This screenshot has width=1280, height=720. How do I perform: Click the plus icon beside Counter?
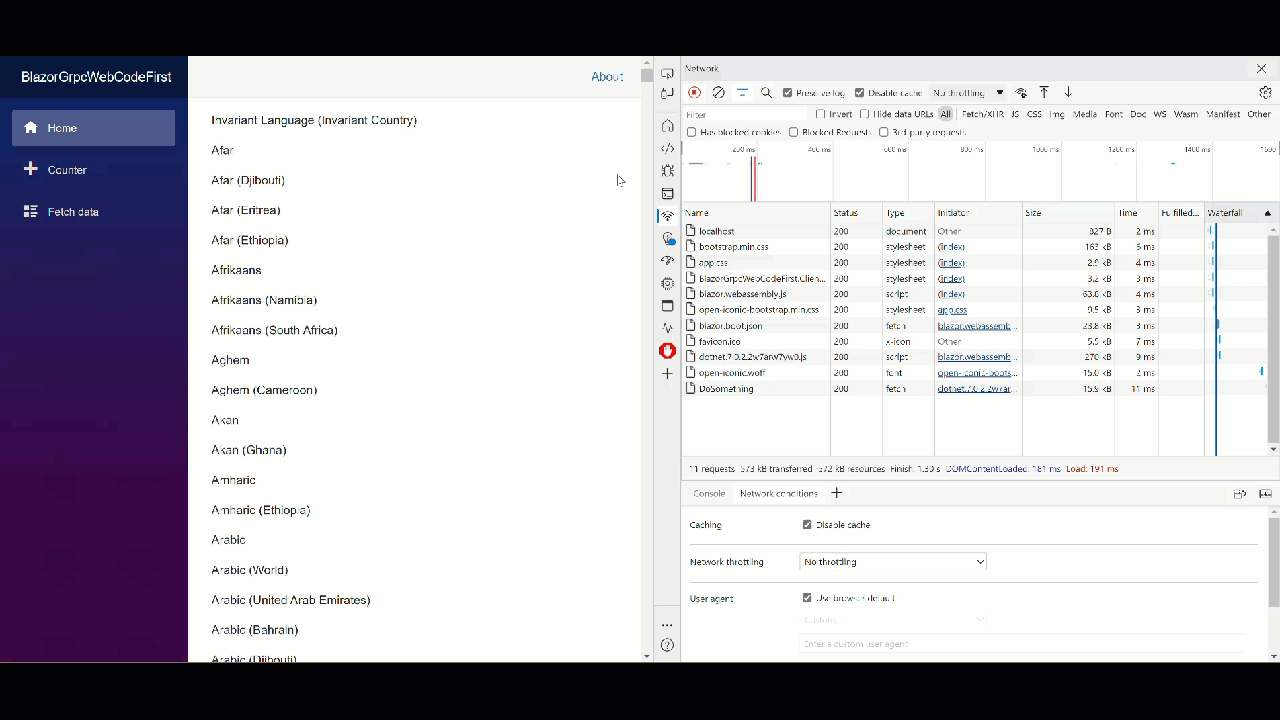click(x=30, y=169)
